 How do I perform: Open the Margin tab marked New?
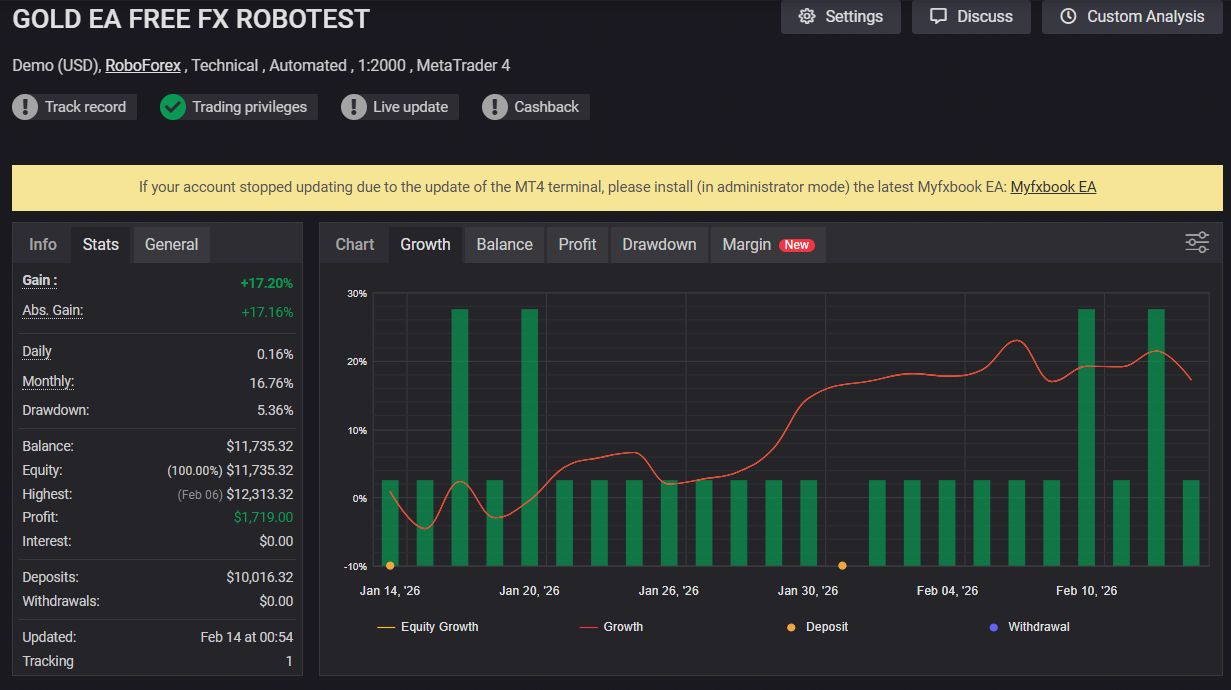coord(767,244)
